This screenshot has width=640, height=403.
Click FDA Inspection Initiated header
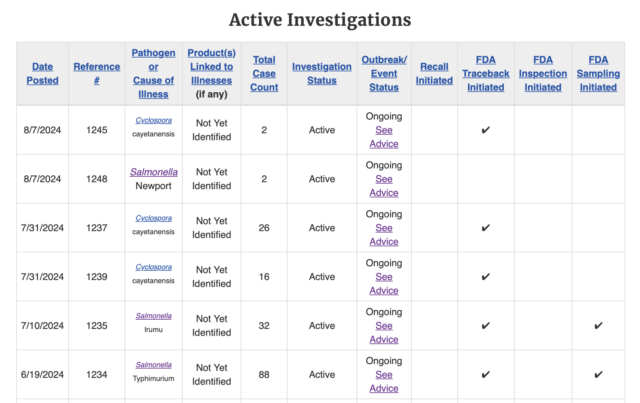click(x=543, y=73)
